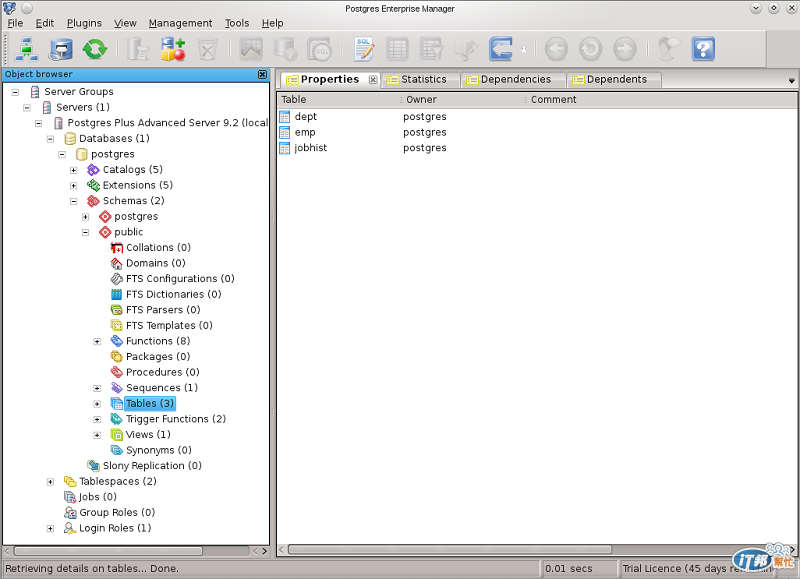
Task: Click the view data grid icon
Action: [x=397, y=49]
